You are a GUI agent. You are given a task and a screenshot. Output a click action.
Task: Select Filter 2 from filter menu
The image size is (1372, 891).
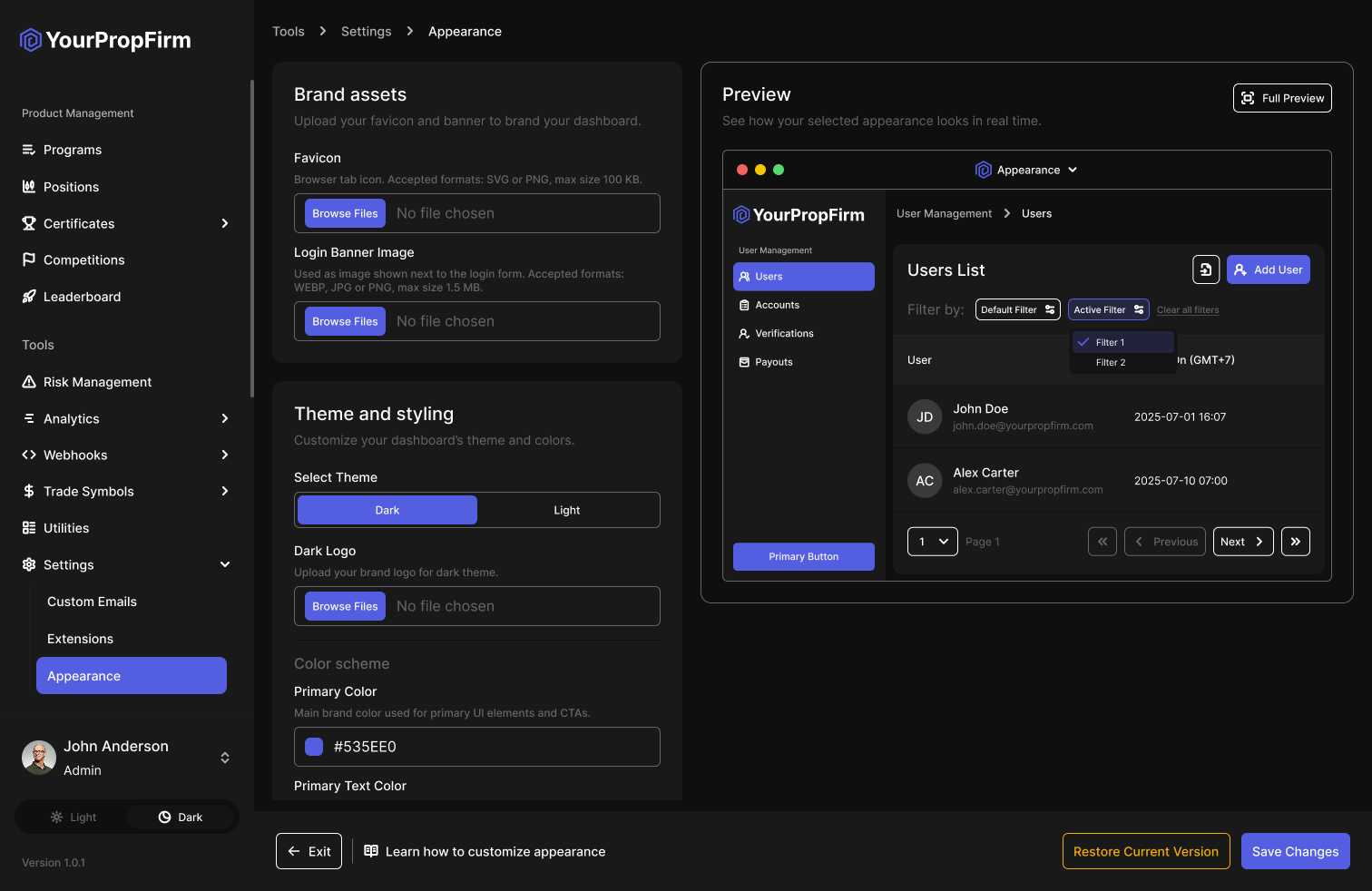[1111, 362]
